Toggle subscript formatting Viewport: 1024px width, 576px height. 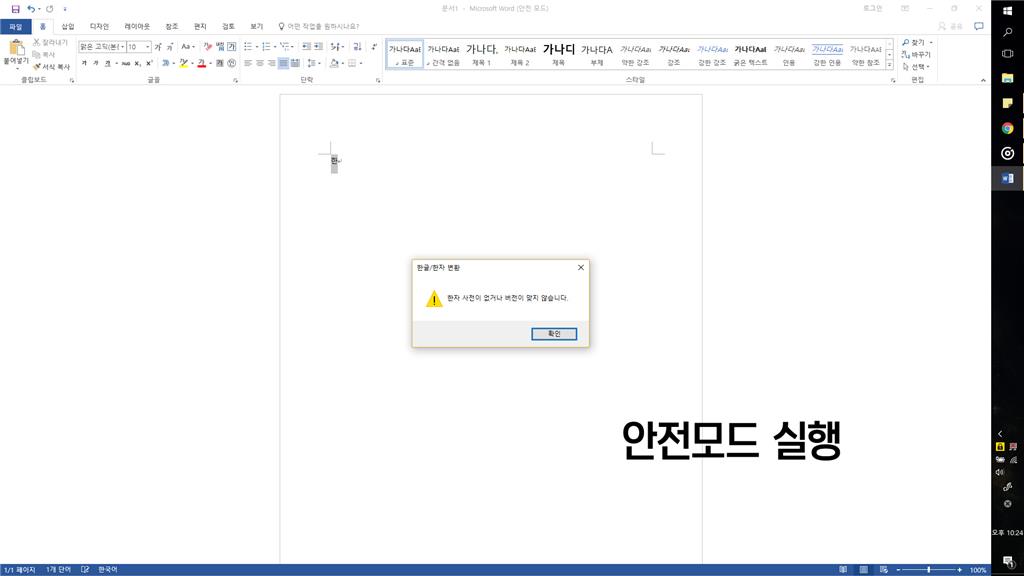point(137,63)
